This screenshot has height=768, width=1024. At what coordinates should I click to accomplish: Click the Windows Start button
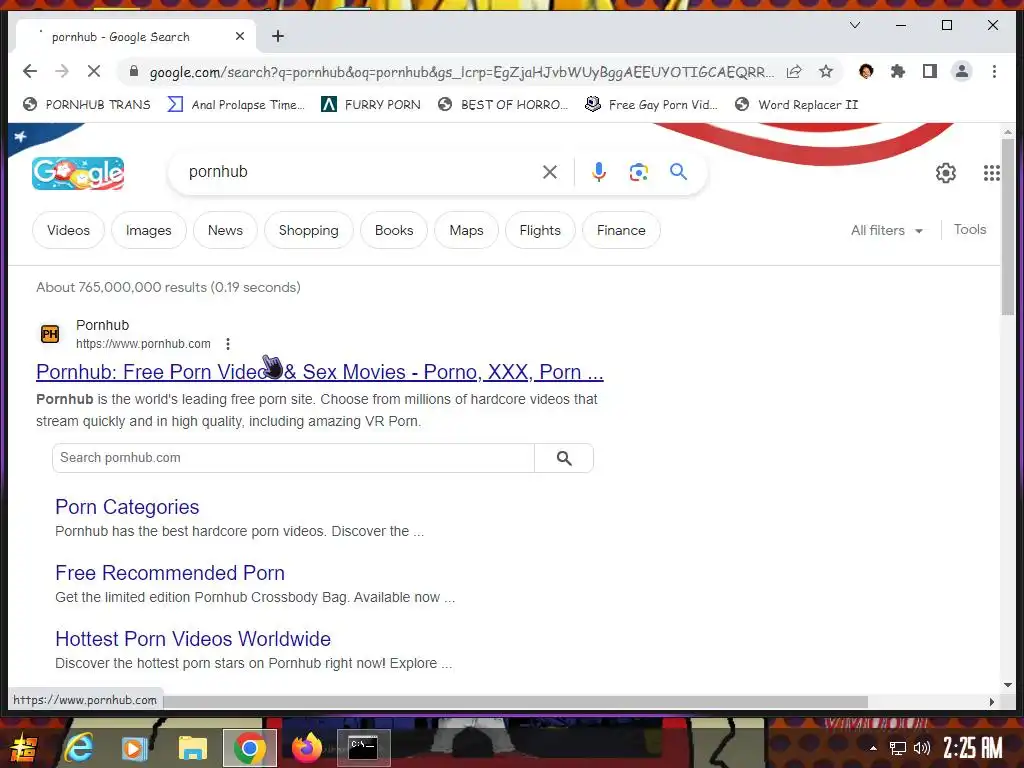24,748
